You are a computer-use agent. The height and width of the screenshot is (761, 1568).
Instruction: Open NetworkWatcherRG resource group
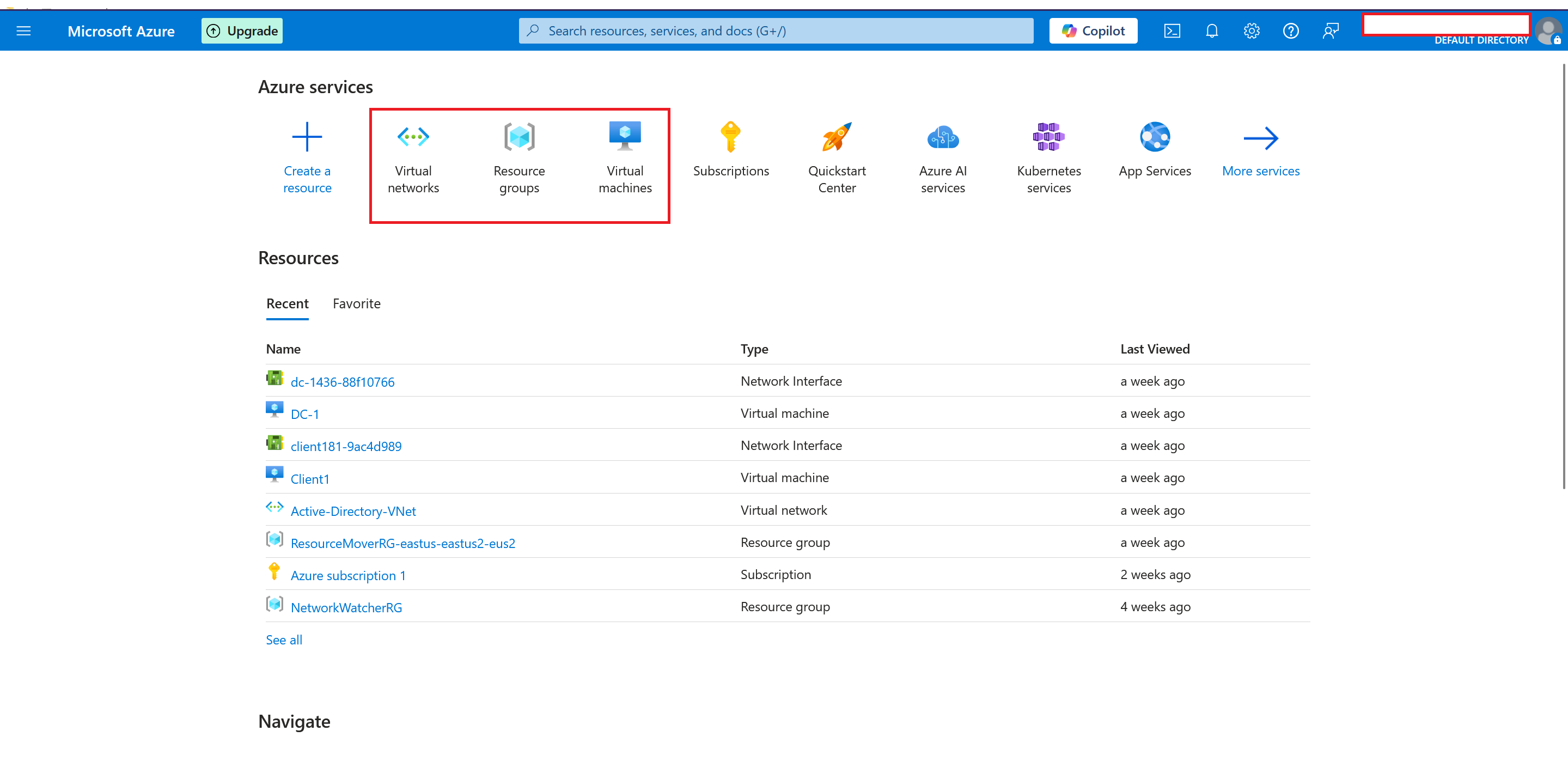[346, 608]
